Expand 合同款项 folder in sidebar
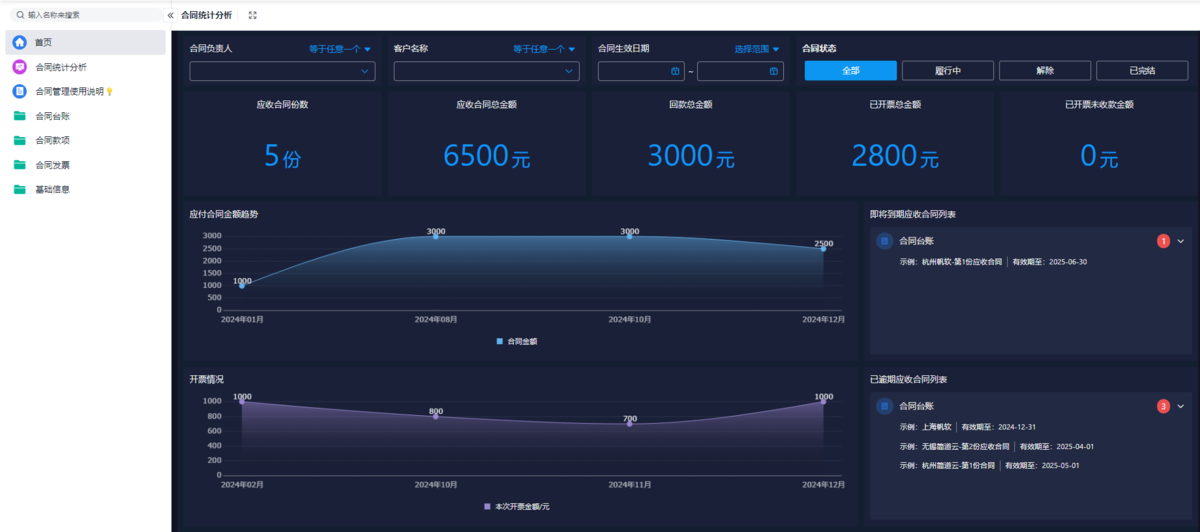 pyautogui.click(x=85, y=140)
